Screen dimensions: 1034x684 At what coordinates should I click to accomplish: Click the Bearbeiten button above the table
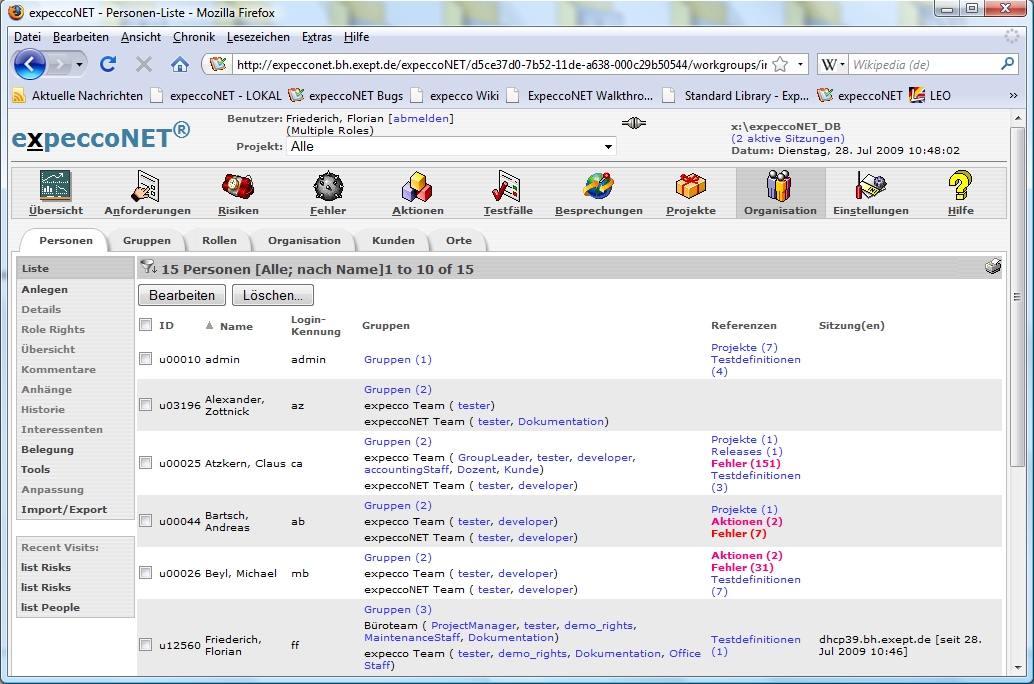[182, 295]
